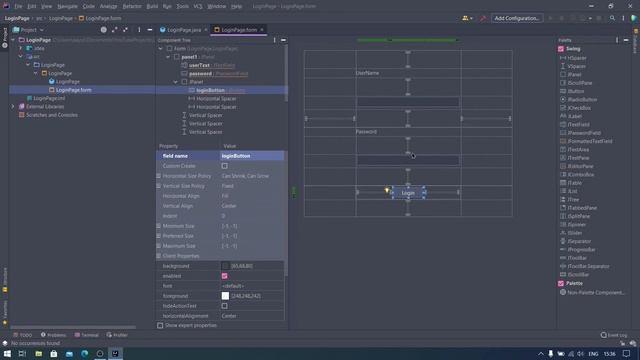Select JSlider palette component

[571, 233]
